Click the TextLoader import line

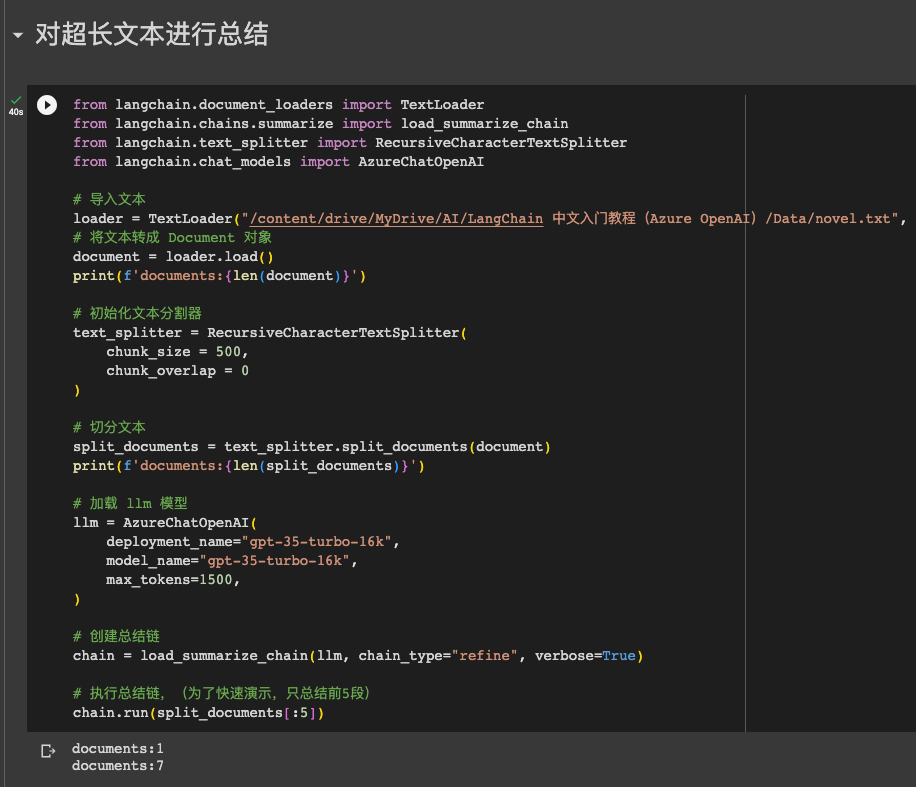(x=279, y=105)
